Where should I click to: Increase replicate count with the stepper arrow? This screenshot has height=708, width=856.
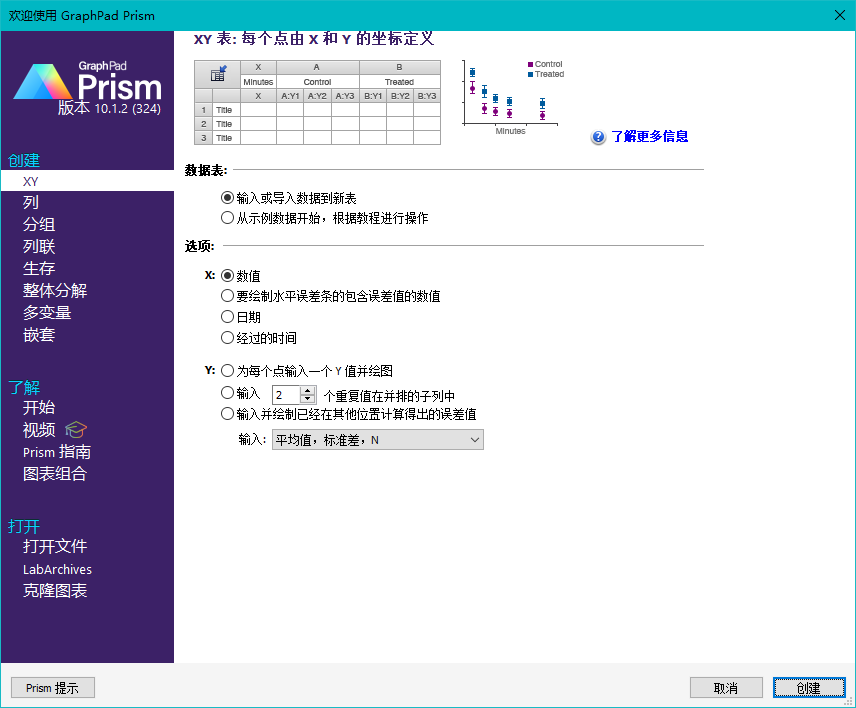(x=306, y=391)
